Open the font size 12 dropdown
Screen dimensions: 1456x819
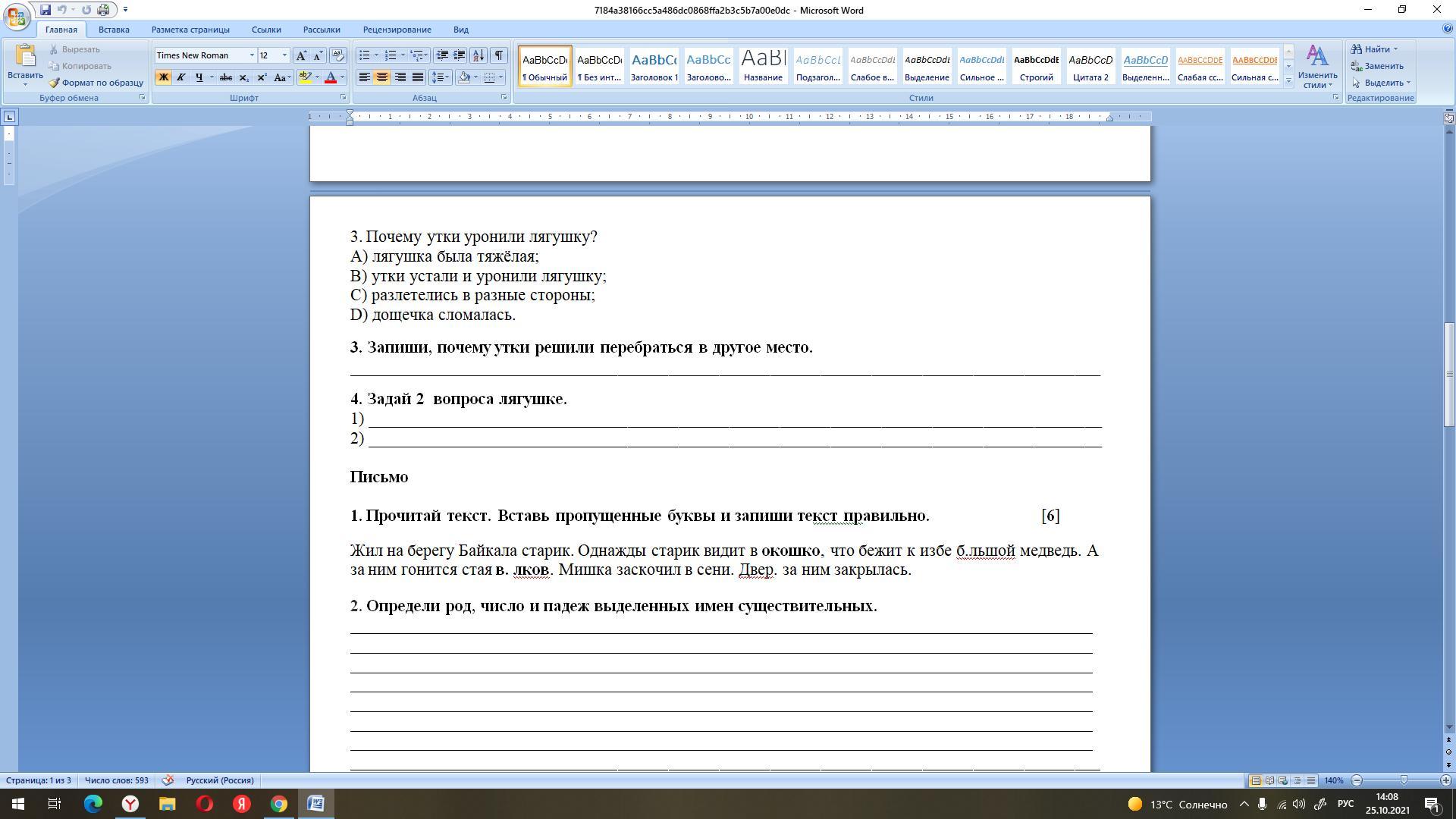point(284,55)
